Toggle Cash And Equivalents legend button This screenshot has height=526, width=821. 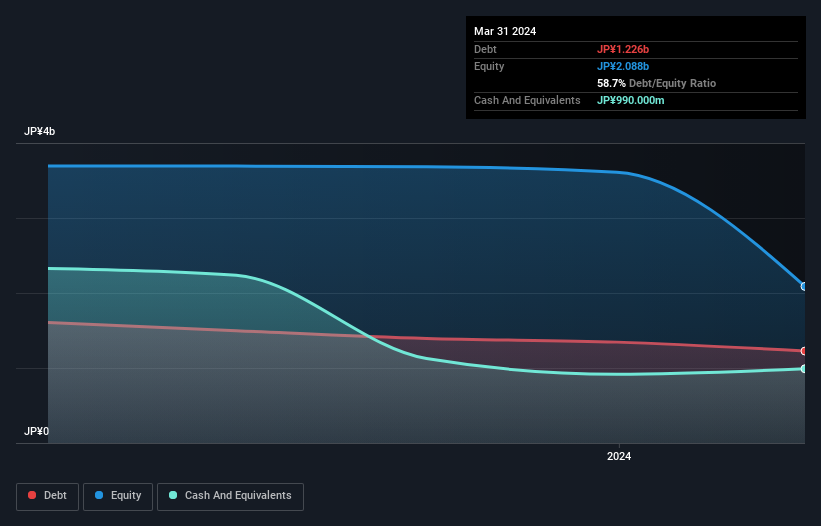[230, 496]
